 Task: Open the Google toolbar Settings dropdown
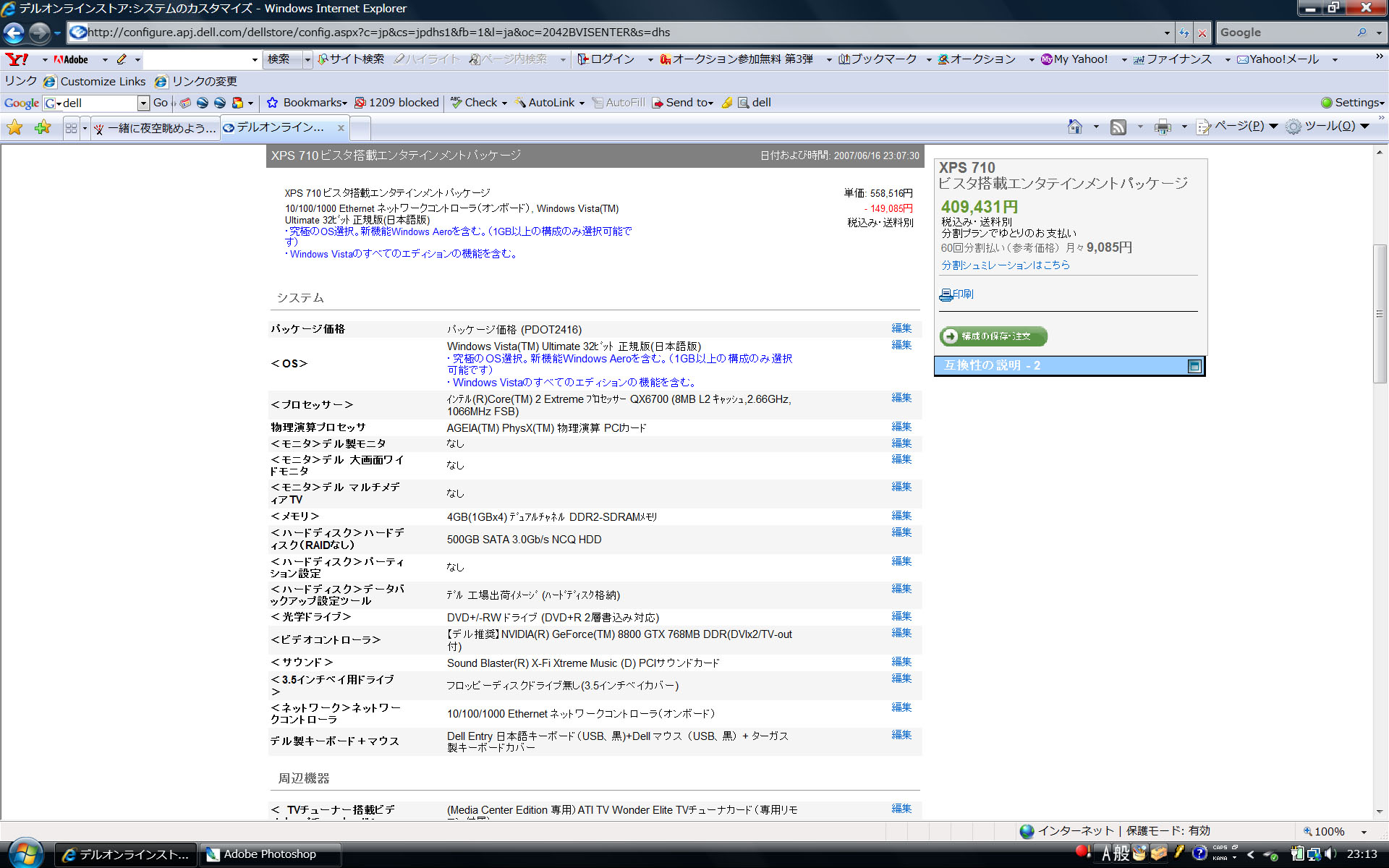click(x=1382, y=103)
